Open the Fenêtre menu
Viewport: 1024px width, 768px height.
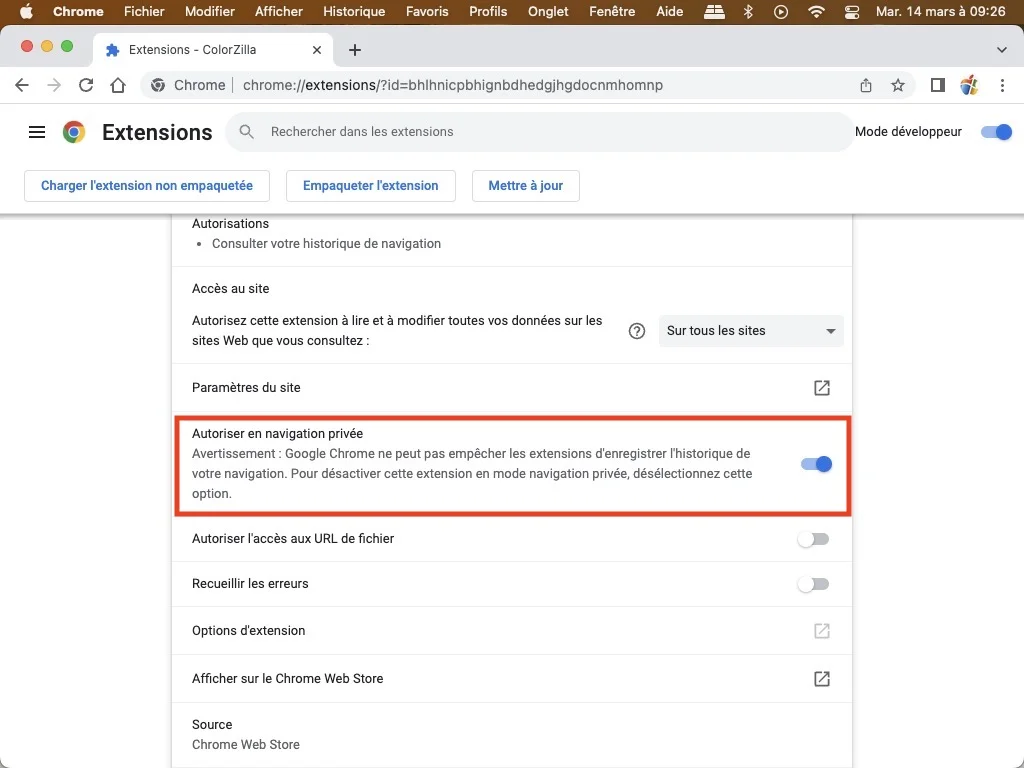pos(612,11)
